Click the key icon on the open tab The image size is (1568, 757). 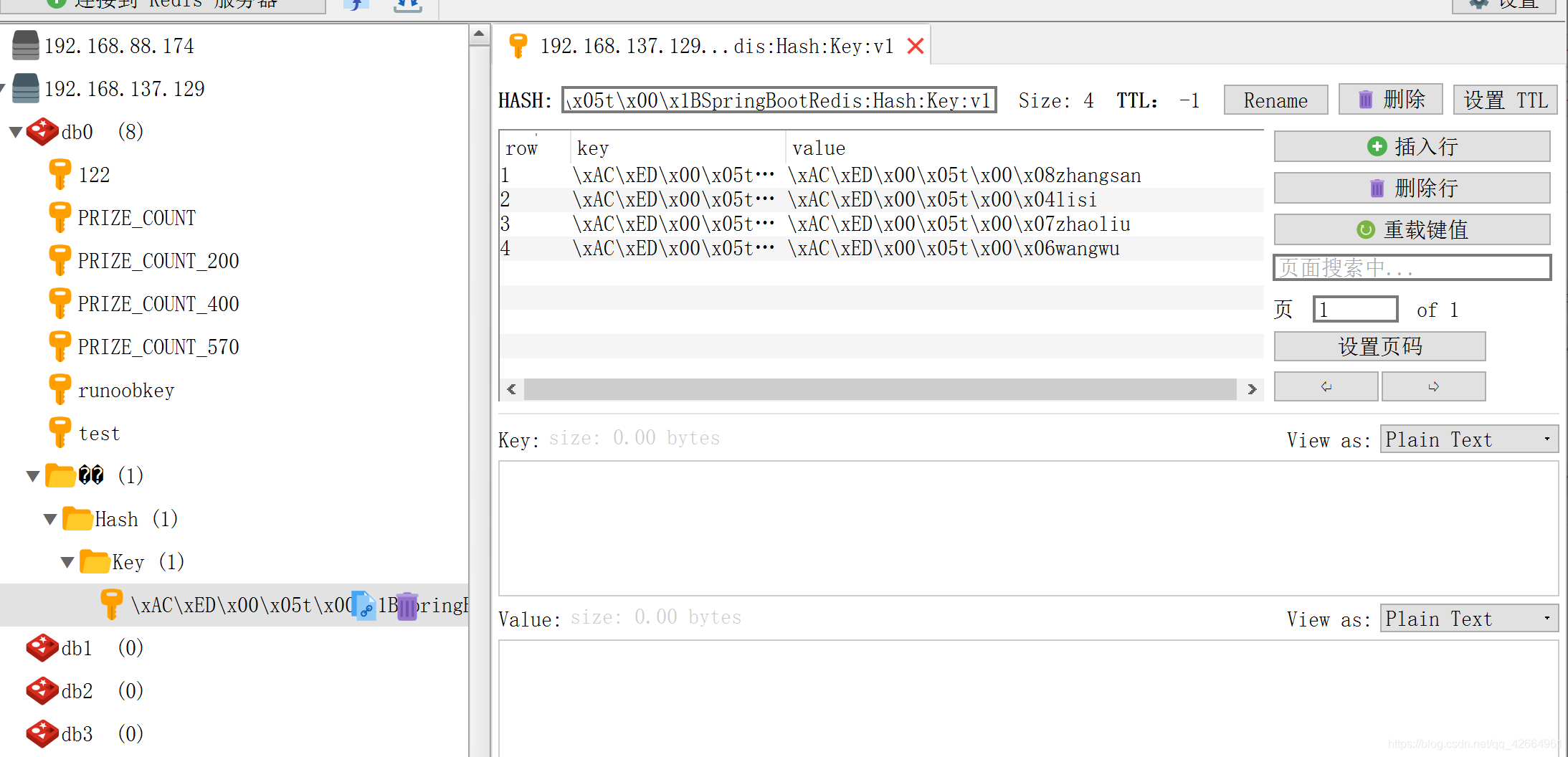click(x=518, y=46)
